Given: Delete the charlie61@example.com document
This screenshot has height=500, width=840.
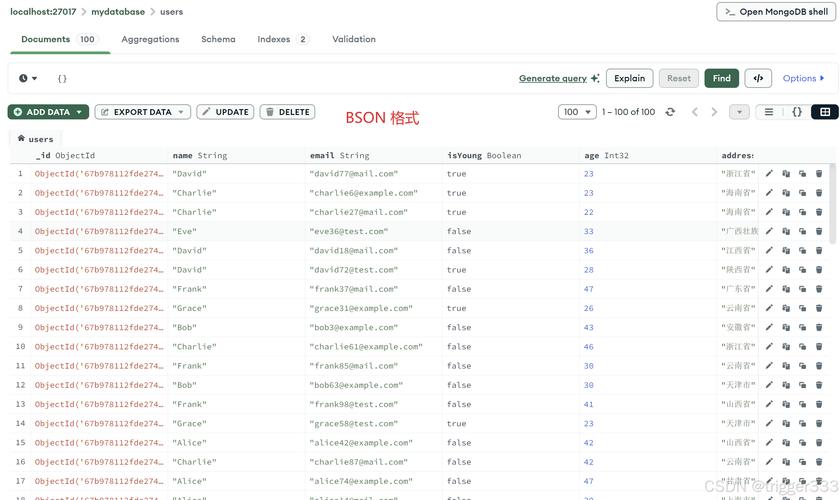Looking at the screenshot, I should pyautogui.click(x=819, y=347).
